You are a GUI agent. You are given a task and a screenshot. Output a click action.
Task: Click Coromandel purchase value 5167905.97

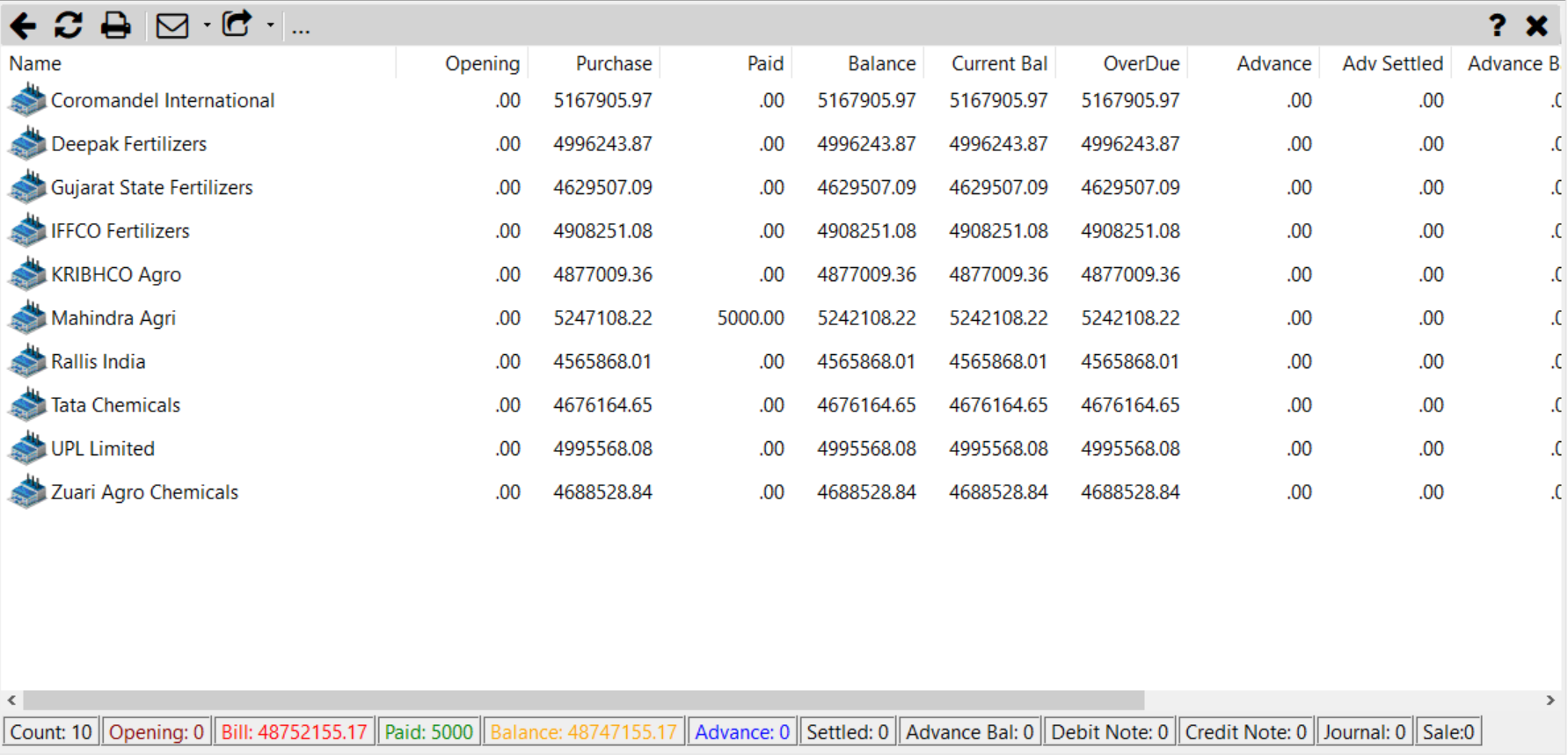[x=602, y=100]
